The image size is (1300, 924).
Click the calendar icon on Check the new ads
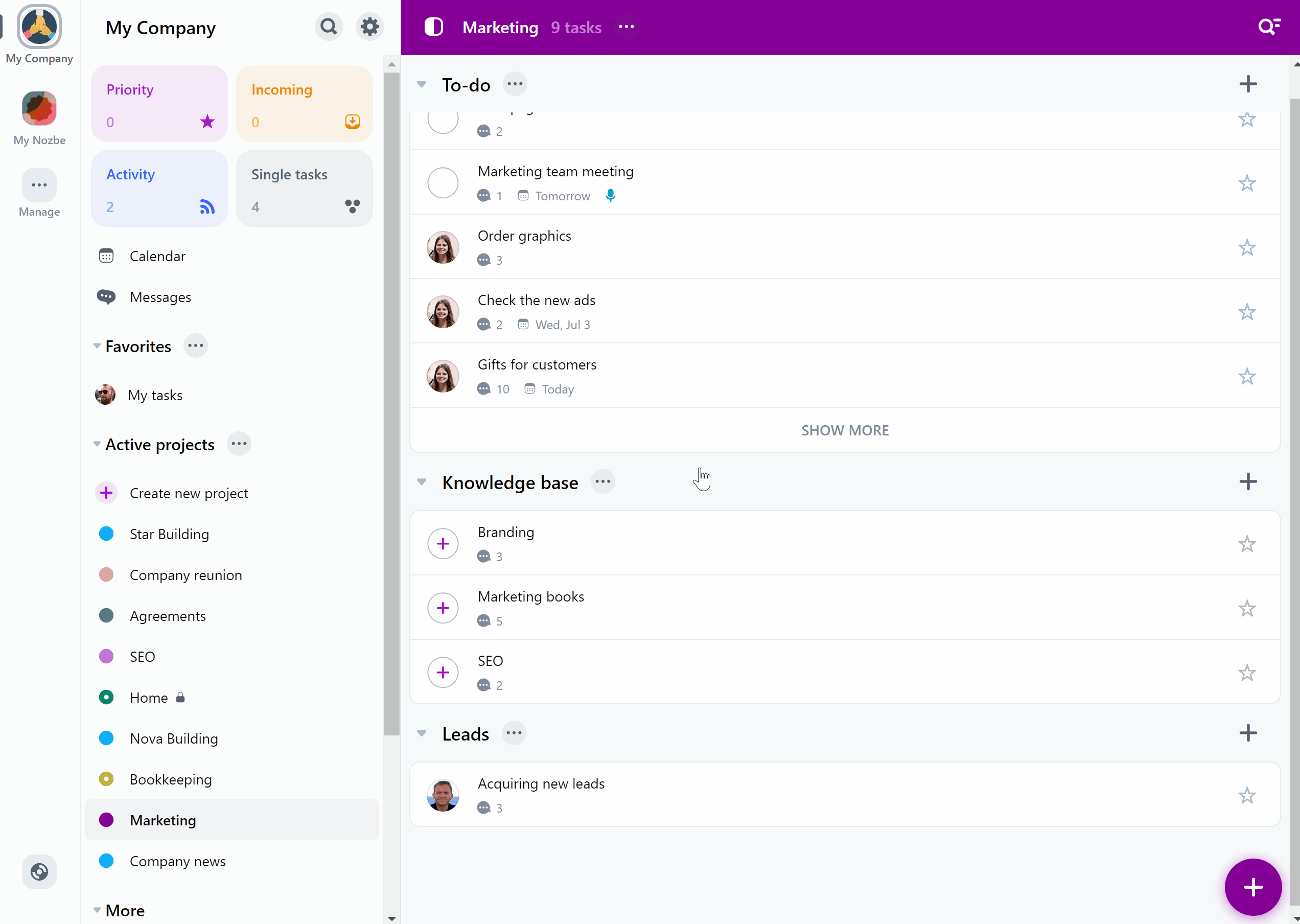tap(523, 324)
